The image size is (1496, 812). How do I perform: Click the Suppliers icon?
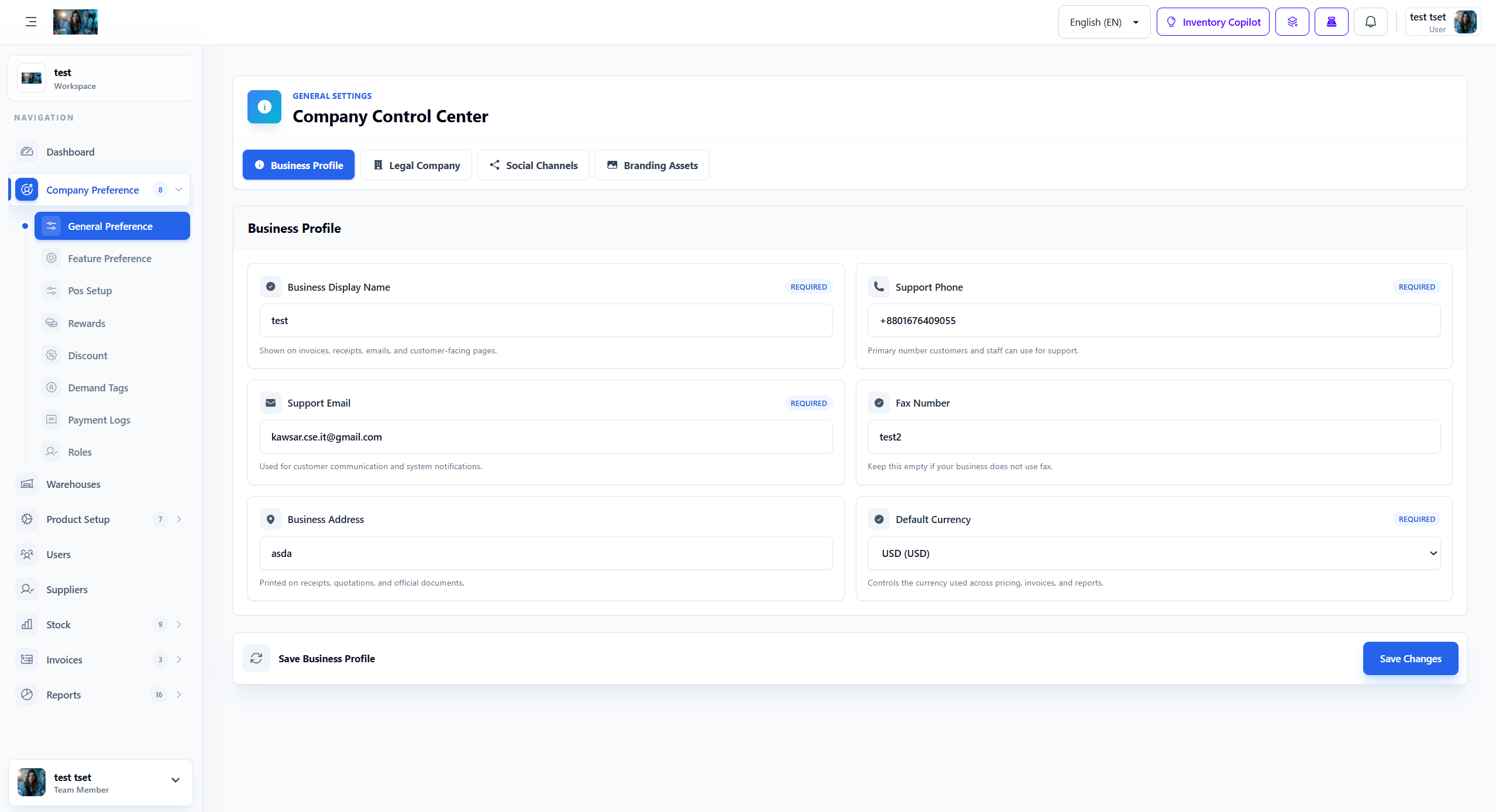pos(27,590)
